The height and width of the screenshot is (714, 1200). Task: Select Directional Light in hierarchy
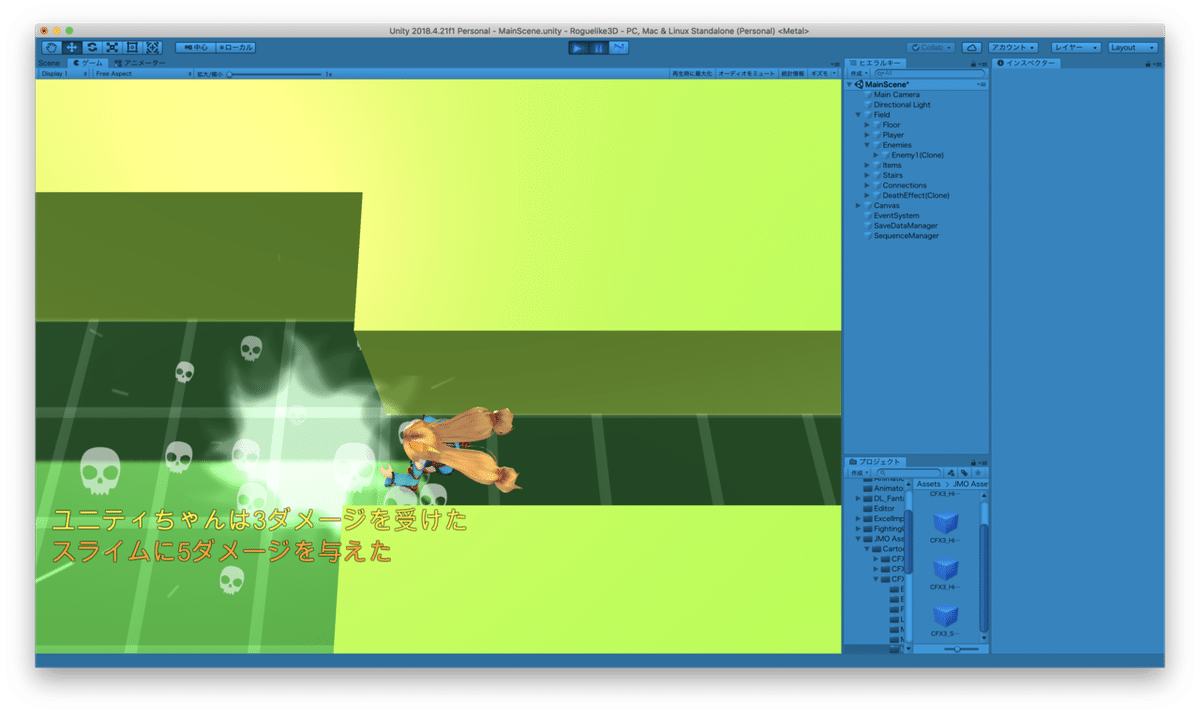pos(901,104)
